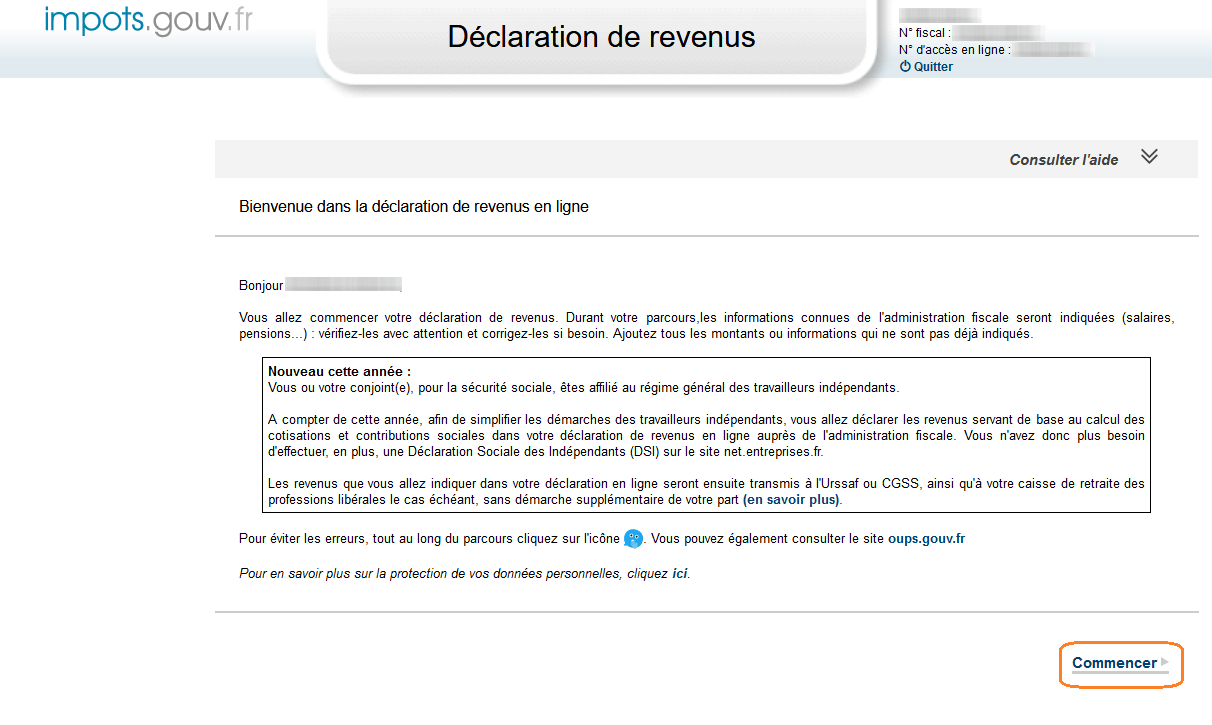This screenshot has width=1212, height=725.
Task: Click the blue help face icon
Action: [x=633, y=539]
